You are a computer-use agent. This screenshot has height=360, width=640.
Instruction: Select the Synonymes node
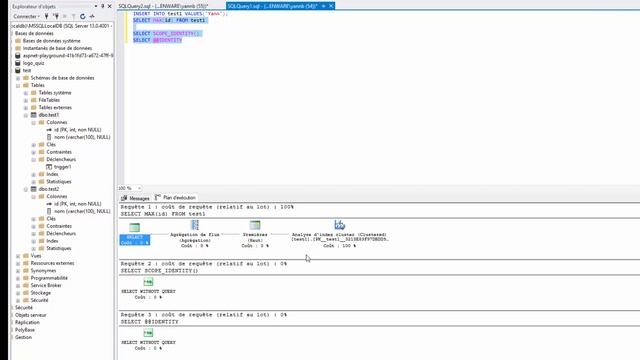coord(43,271)
